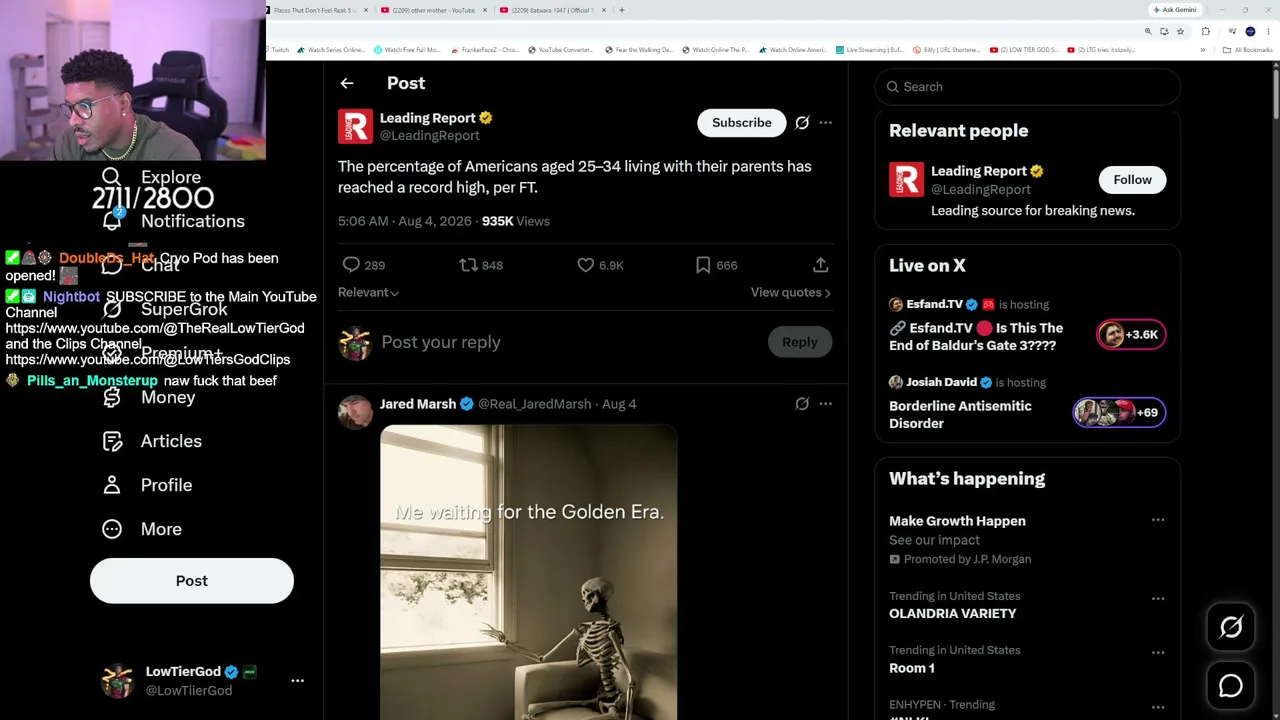Image resolution: width=1280 pixels, height=720 pixels.
Task: Bookmark the post with 666 bookmarks
Action: click(x=703, y=265)
